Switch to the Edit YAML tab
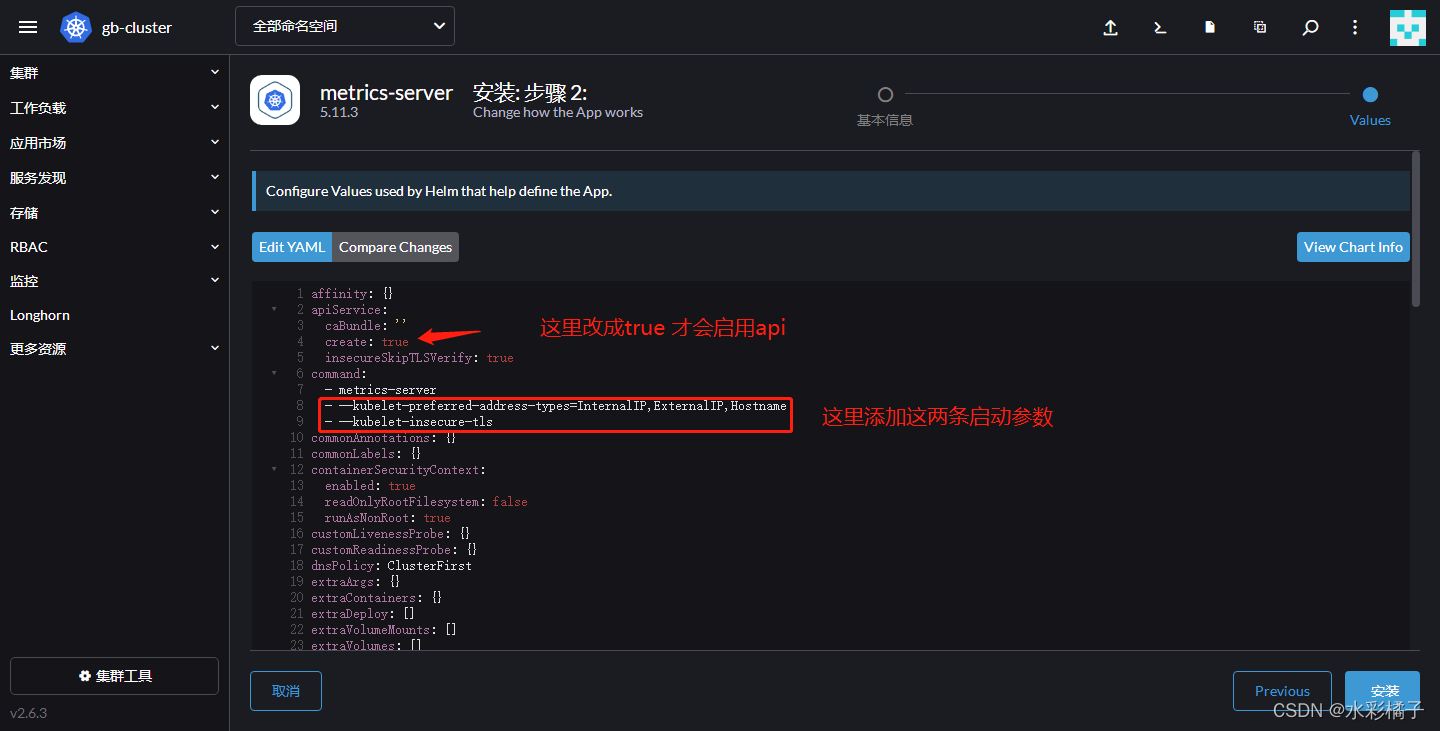1440x731 pixels. tap(292, 247)
